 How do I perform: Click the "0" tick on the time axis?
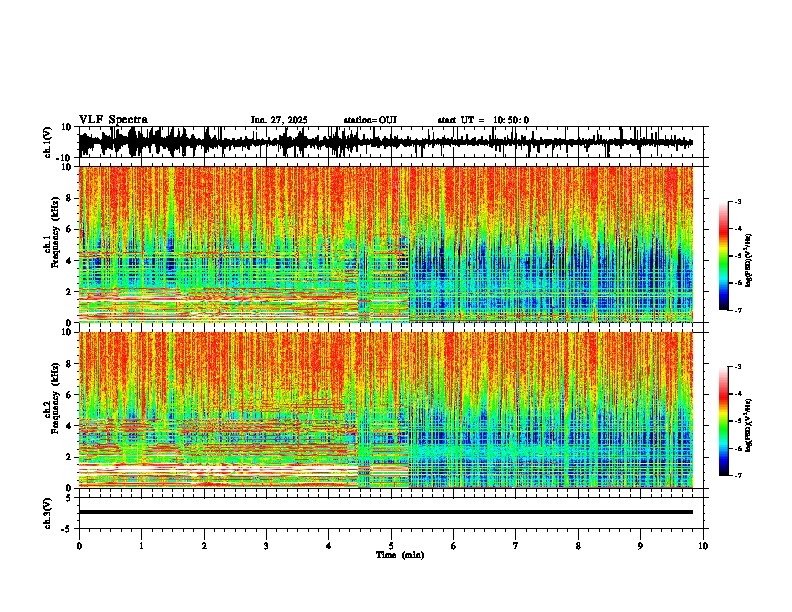[79, 546]
